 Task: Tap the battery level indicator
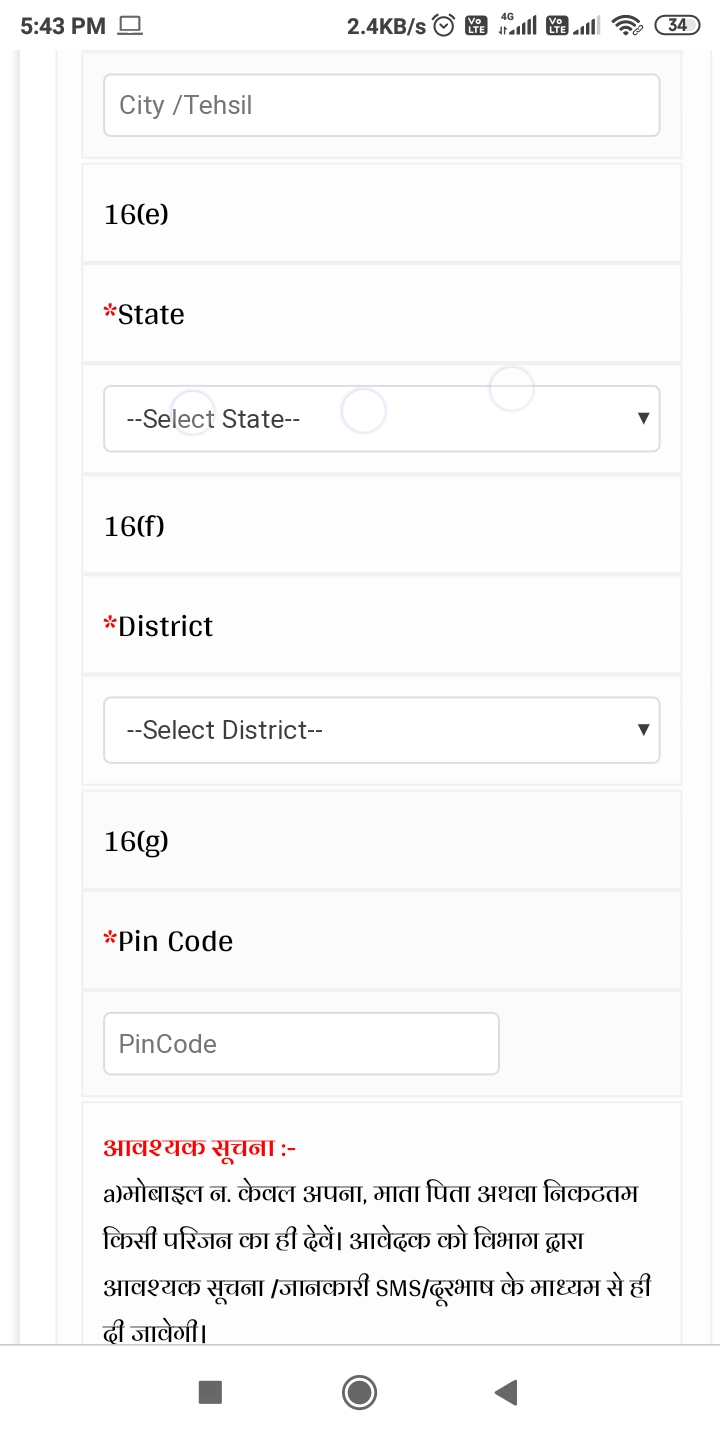coord(677,26)
